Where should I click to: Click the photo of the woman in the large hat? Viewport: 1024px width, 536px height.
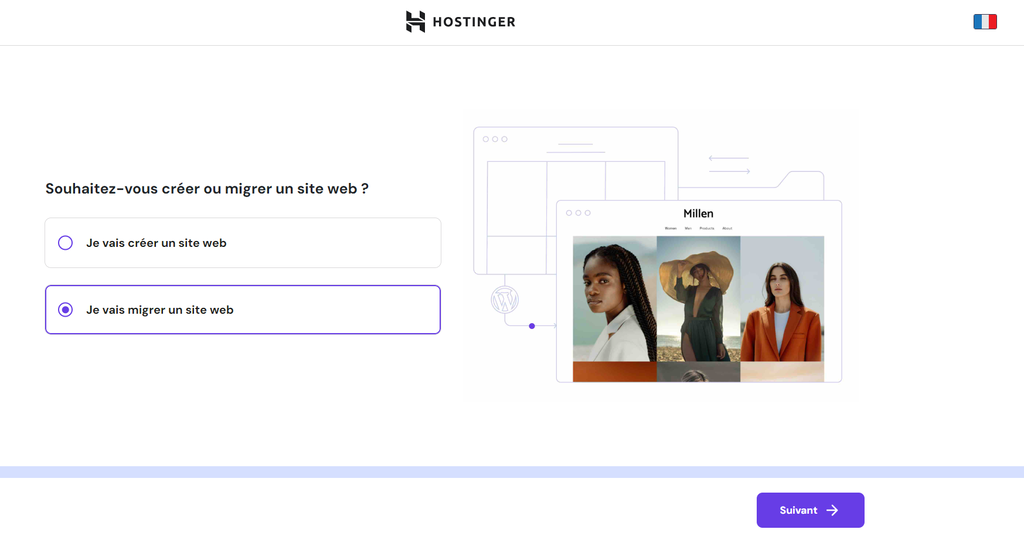(699, 299)
